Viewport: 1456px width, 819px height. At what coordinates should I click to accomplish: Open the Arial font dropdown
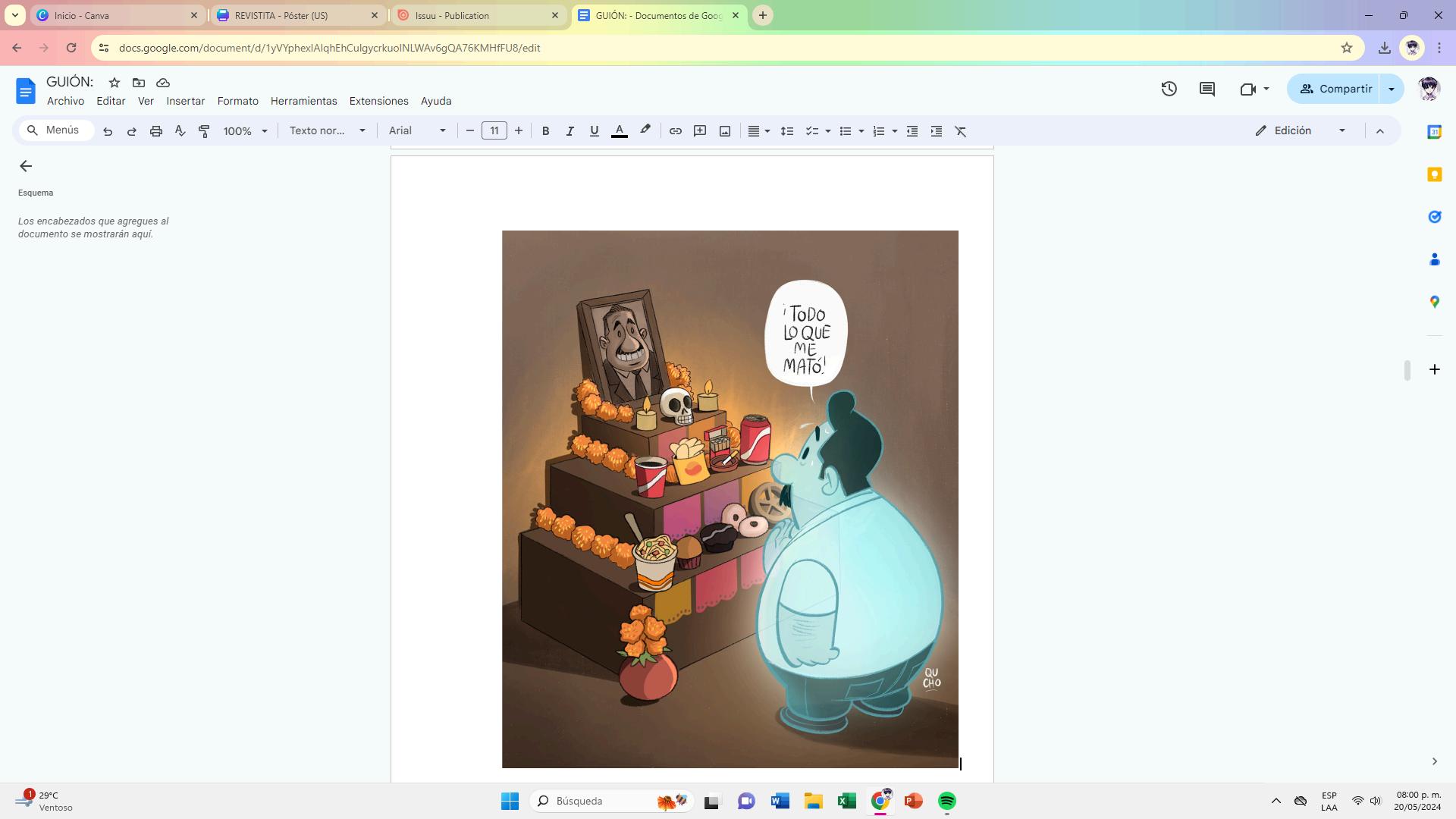[417, 131]
